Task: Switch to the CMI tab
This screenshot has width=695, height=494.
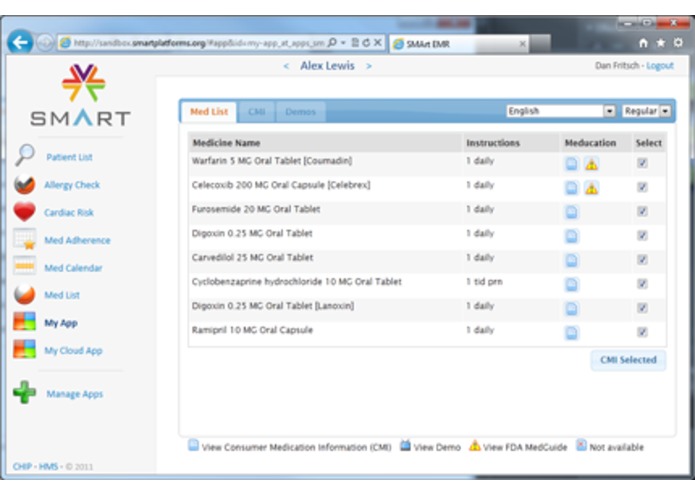Action: click(257, 112)
